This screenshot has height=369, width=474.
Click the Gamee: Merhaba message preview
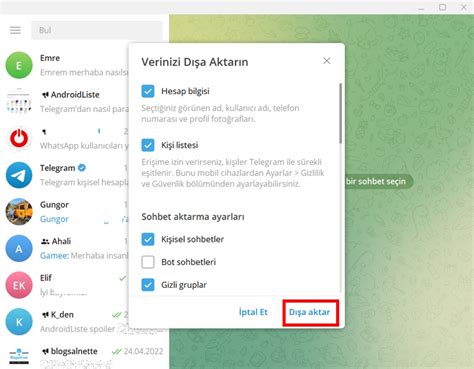point(84,256)
